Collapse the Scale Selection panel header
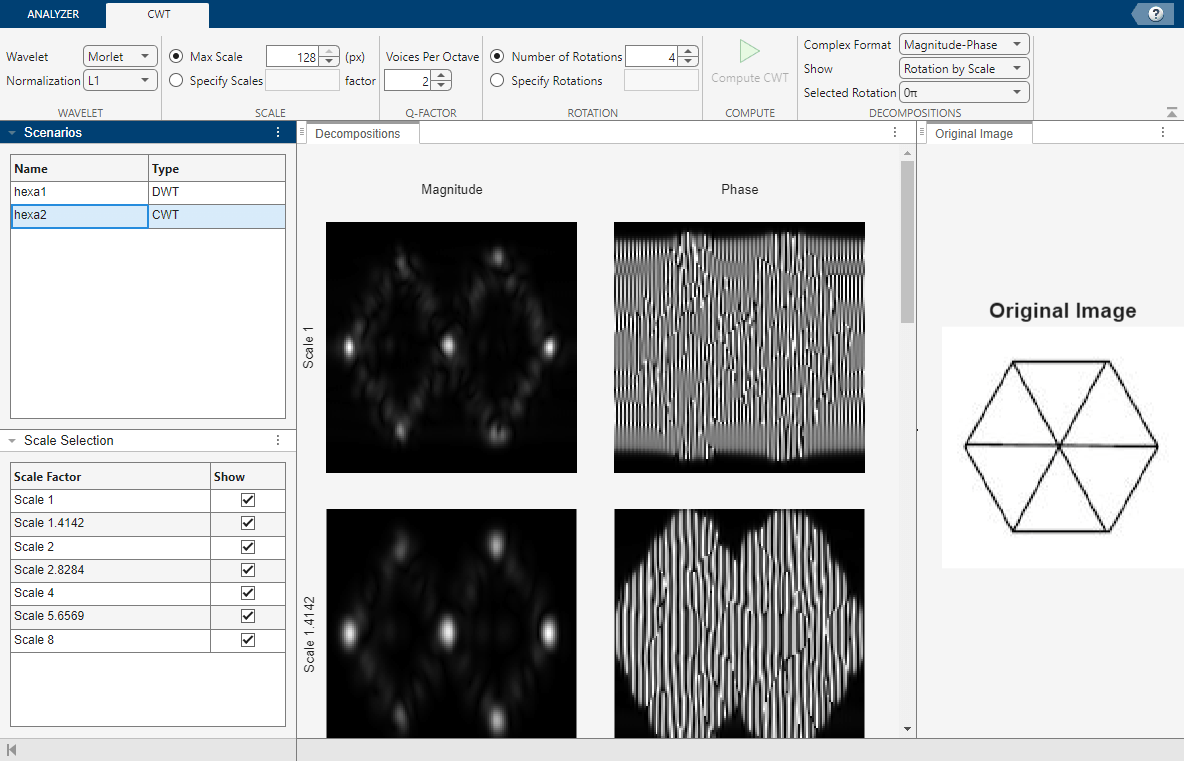1184x761 pixels. [x=13, y=441]
